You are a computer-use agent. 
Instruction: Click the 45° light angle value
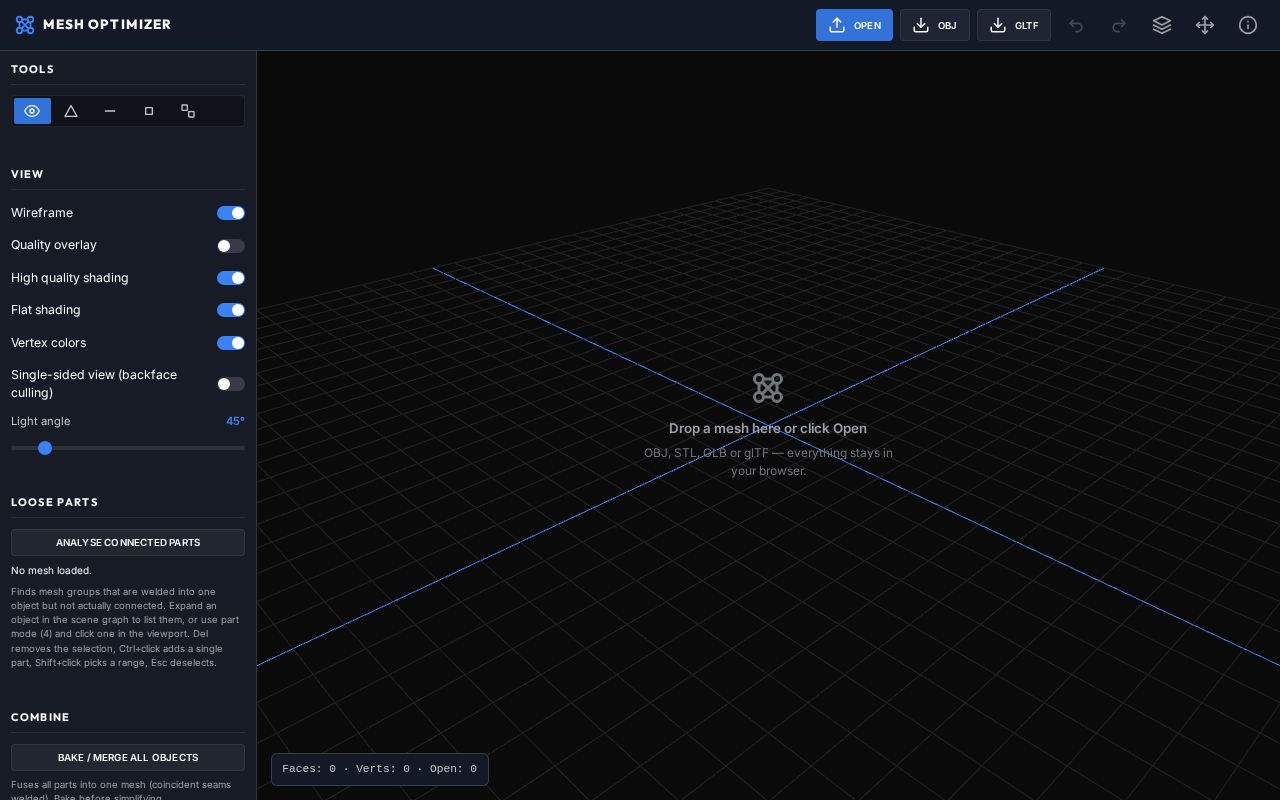235,421
